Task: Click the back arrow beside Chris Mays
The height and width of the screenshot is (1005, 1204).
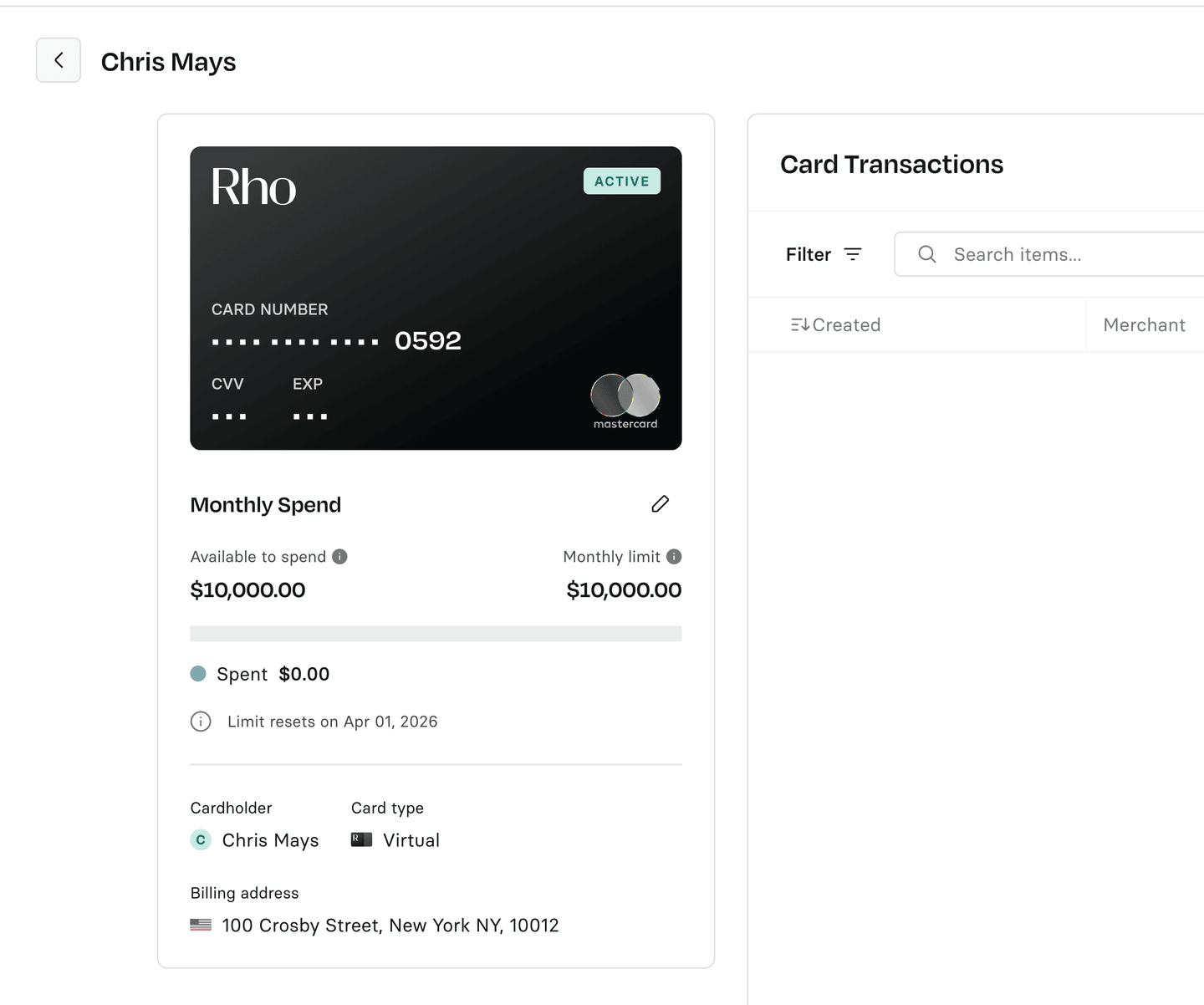Action: (x=59, y=60)
